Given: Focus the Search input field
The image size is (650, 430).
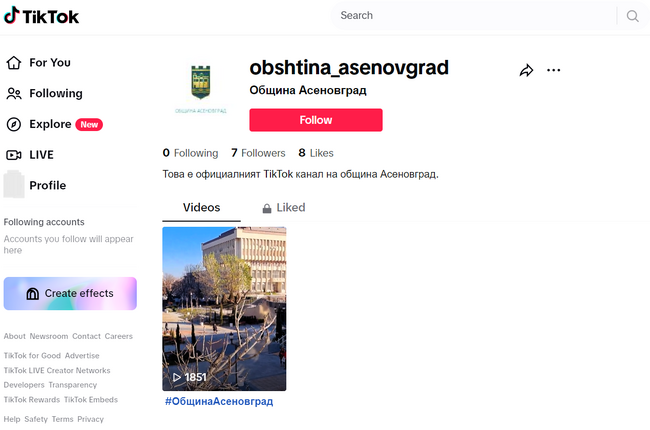Looking at the screenshot, I should point(477,15).
